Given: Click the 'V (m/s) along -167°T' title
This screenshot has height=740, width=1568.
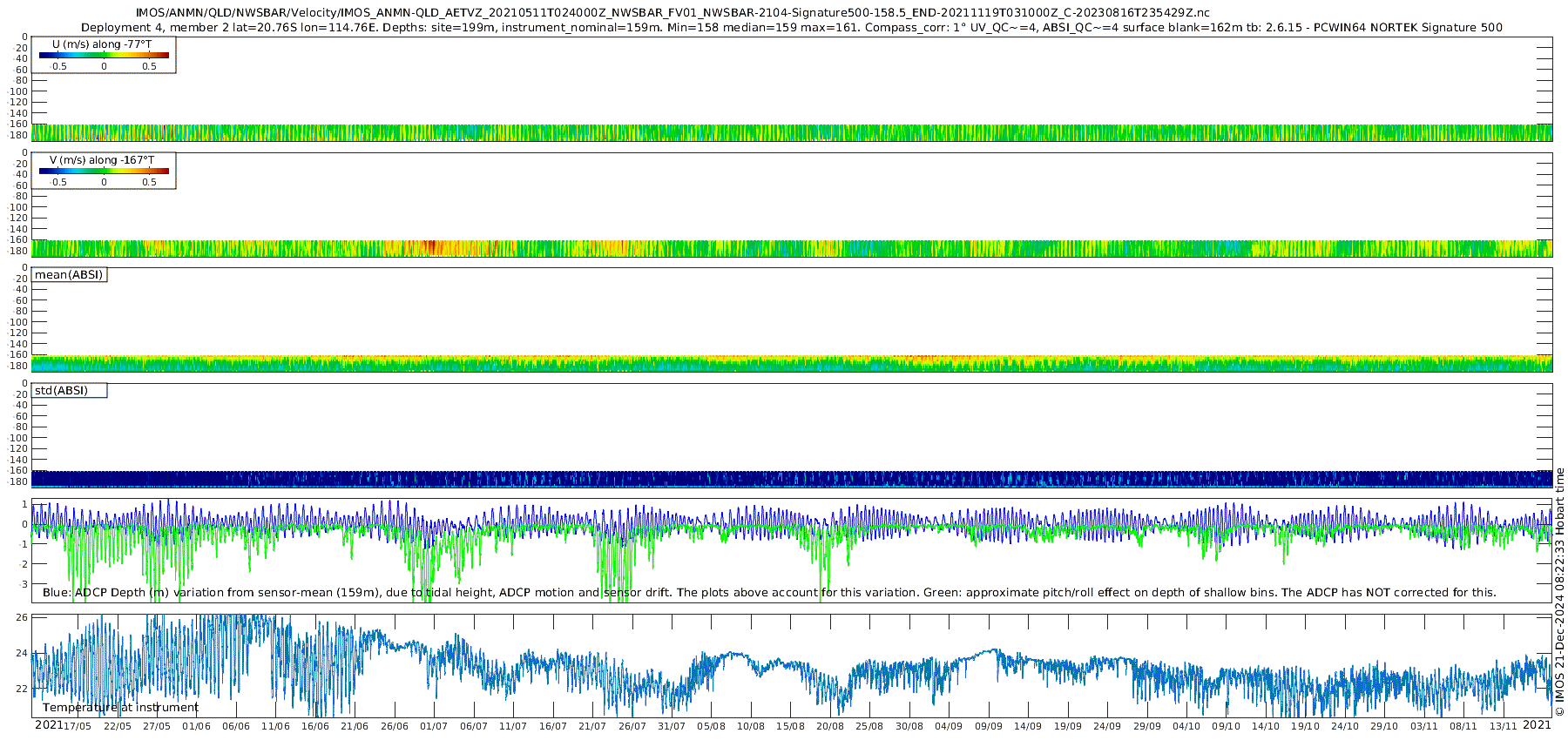Looking at the screenshot, I should click(102, 160).
